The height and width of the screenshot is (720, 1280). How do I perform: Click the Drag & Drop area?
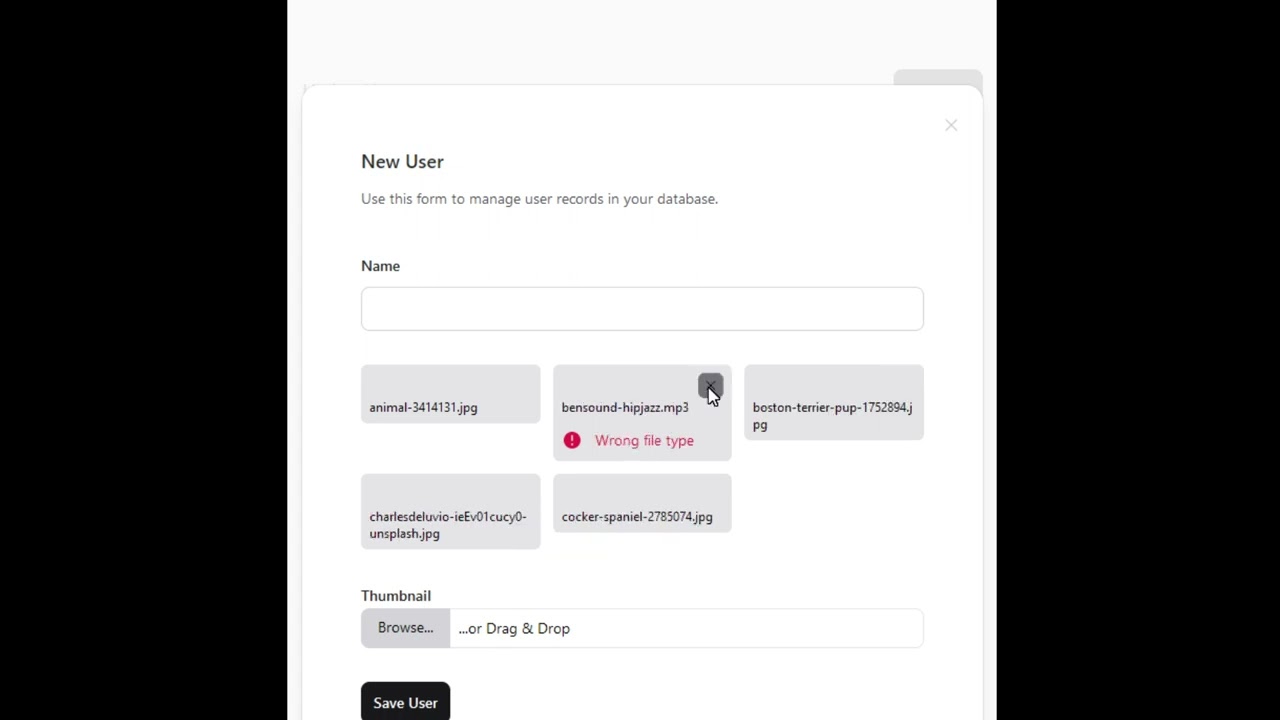pyautogui.click(x=686, y=628)
